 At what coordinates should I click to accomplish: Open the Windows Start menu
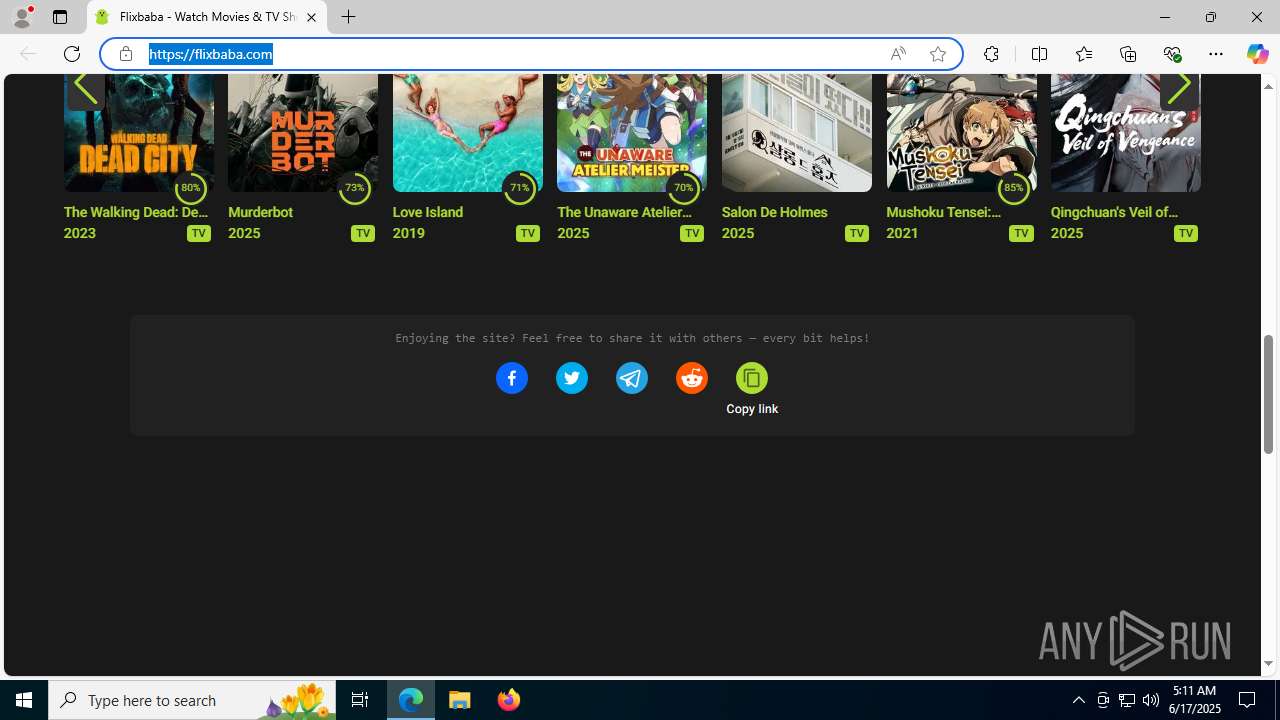tap(24, 700)
